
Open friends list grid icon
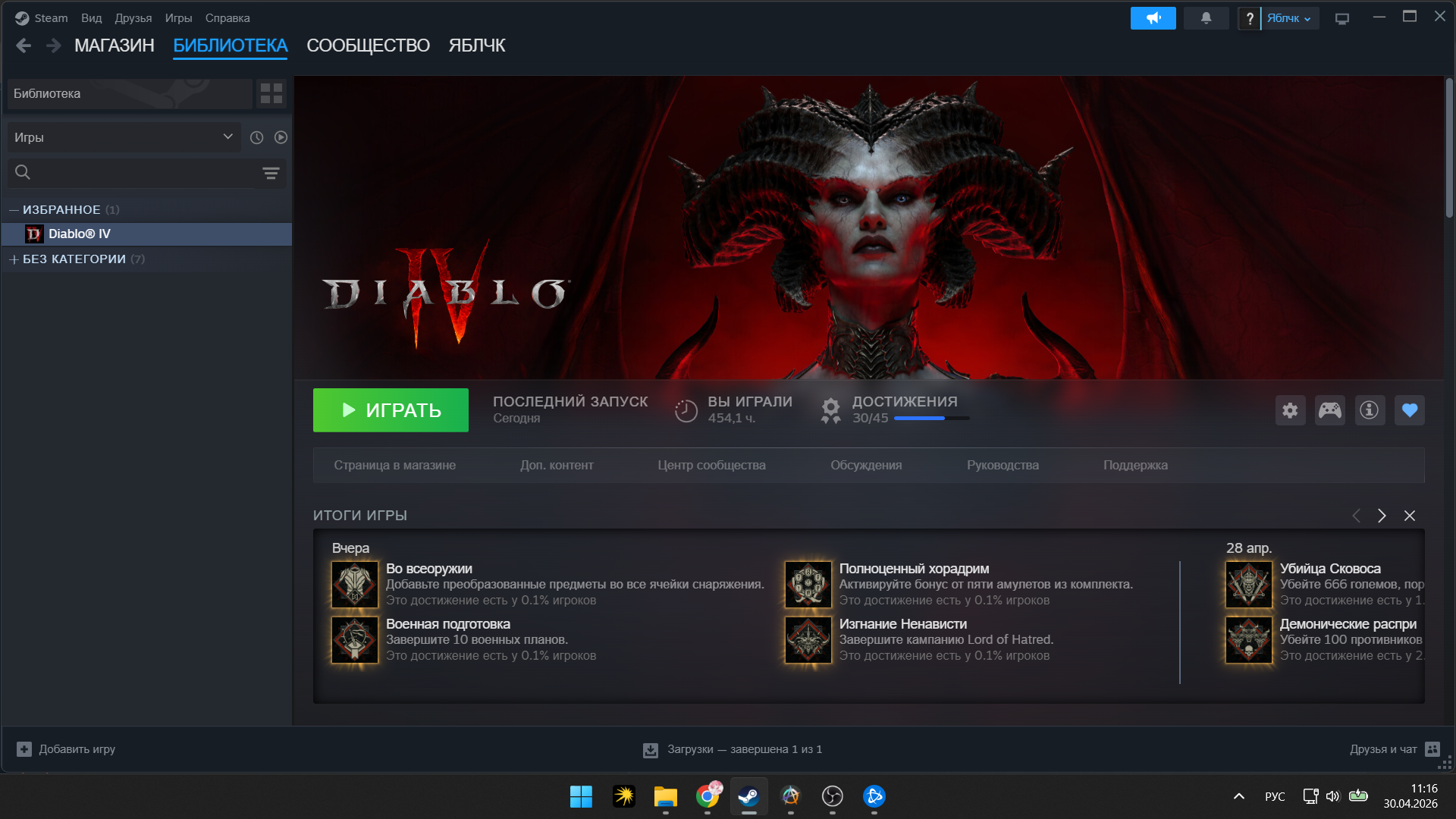click(1432, 749)
